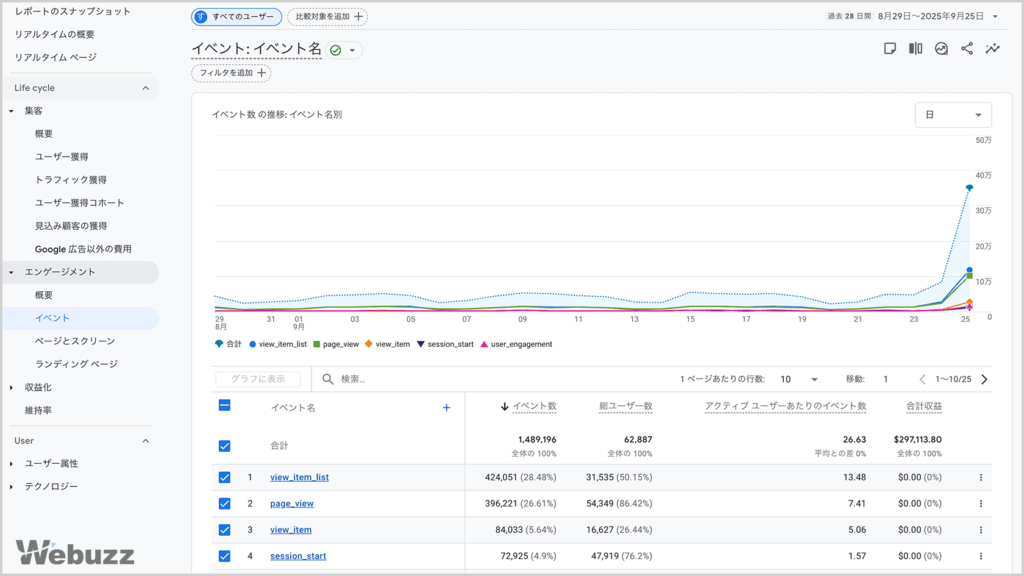The image size is (1024, 576).
Task: Click the plus icon in フィルタを追加
Action: [261, 72]
